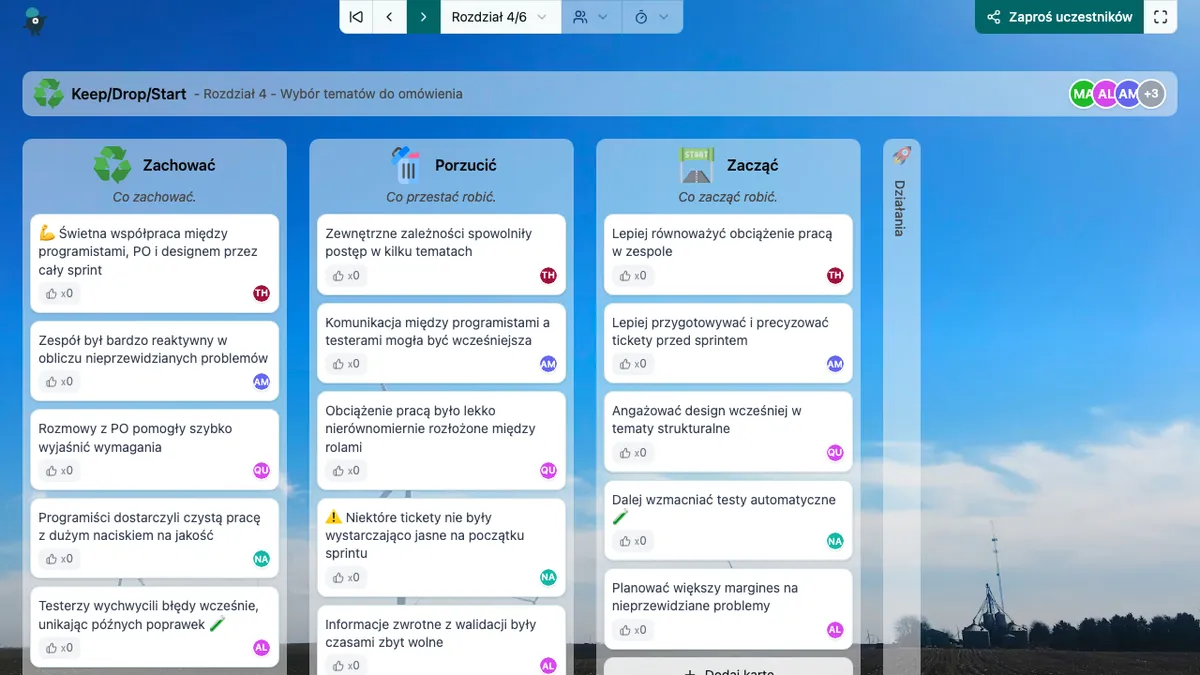
Task: Vote on 'Dalej wzmacniać testy automatyczne' card
Action: (x=633, y=541)
